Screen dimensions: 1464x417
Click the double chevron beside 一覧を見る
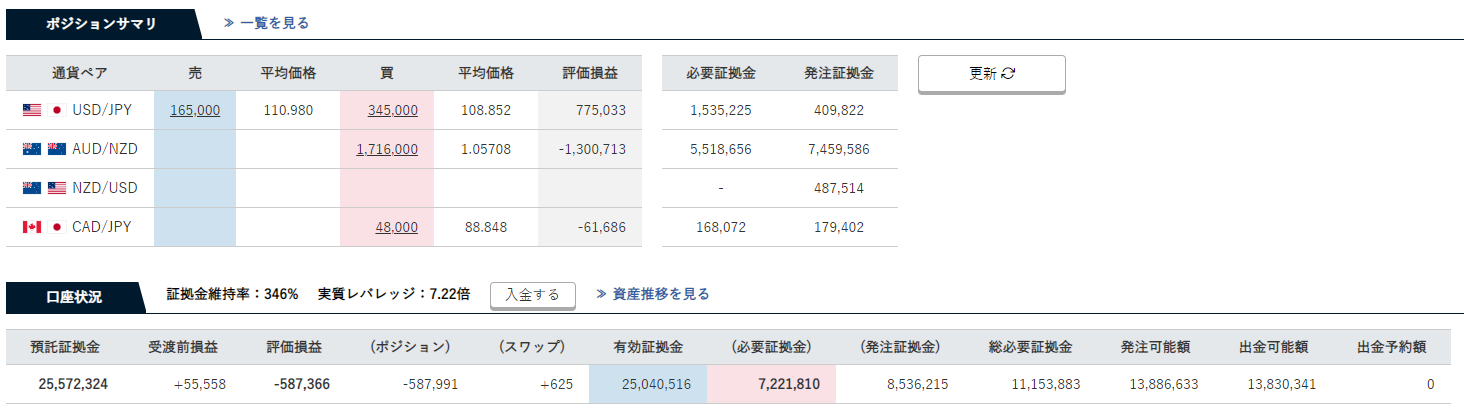pos(228,22)
